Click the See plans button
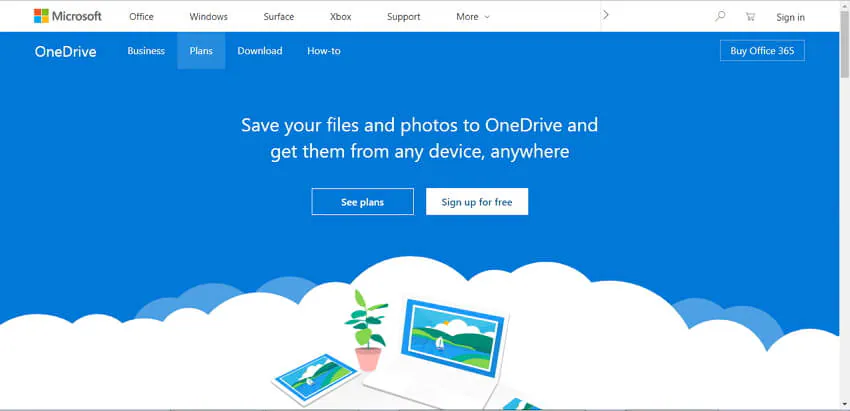The height and width of the screenshot is (411, 850). click(363, 202)
